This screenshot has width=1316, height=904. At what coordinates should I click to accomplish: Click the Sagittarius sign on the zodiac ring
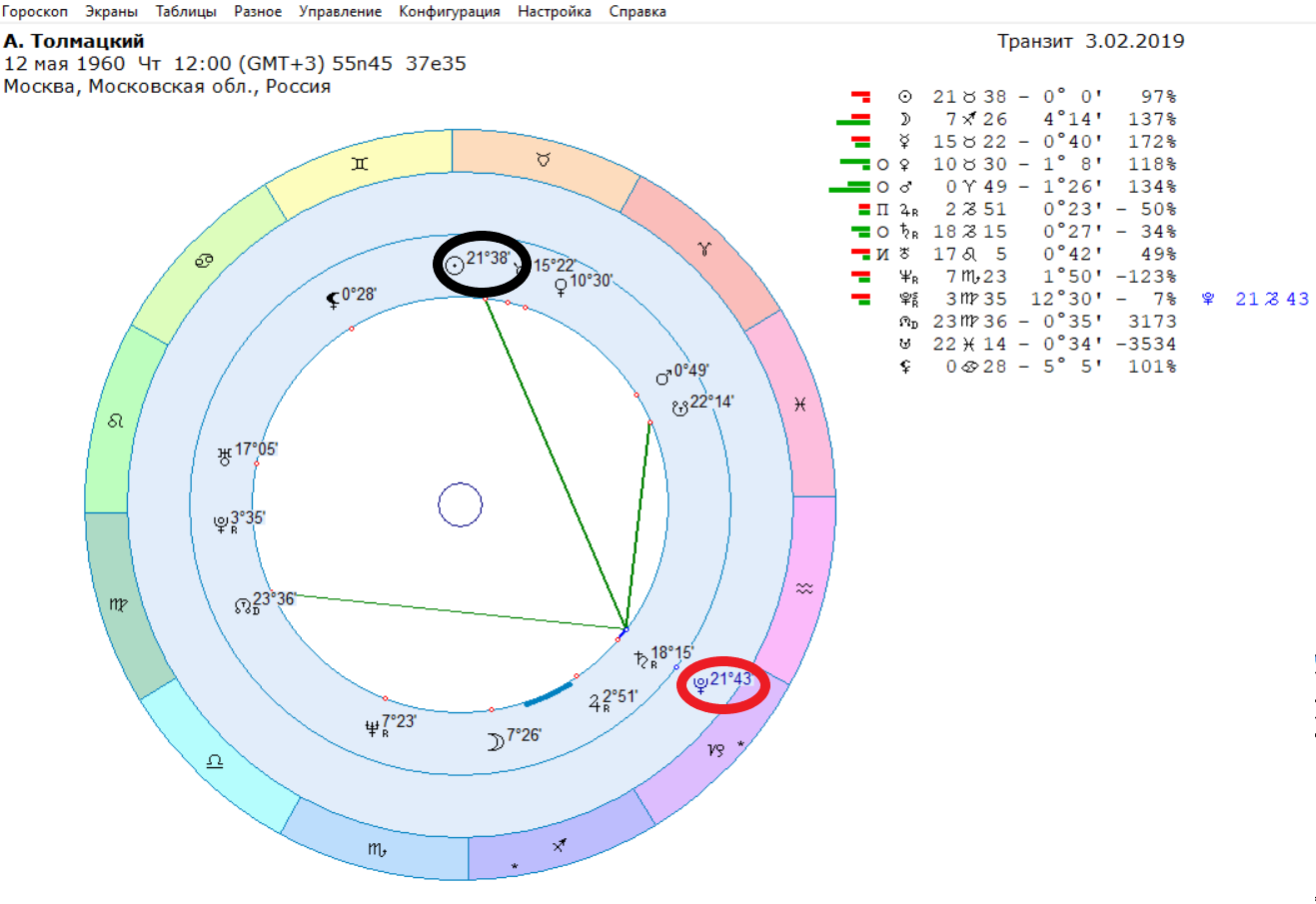point(561,845)
